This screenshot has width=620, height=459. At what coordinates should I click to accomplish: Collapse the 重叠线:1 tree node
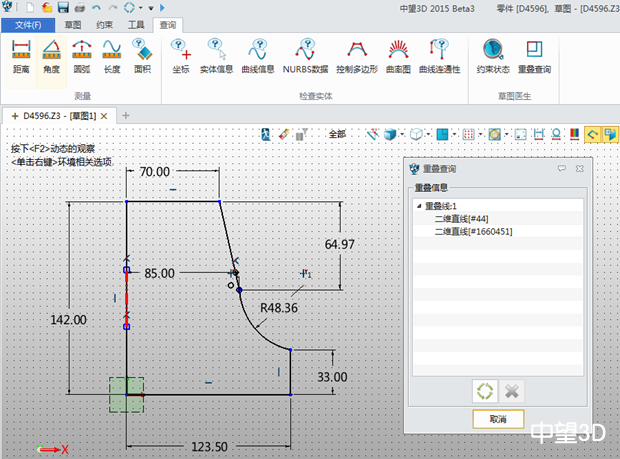[x=418, y=206]
